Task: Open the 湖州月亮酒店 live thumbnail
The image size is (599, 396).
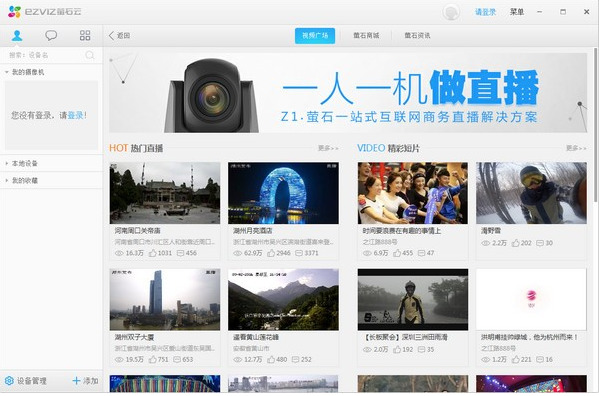Action: point(283,193)
